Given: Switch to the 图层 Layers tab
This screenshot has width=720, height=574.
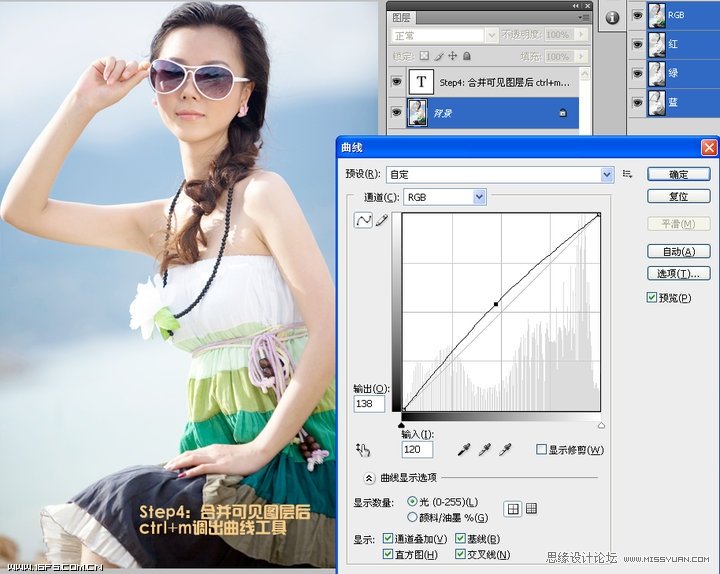Looking at the screenshot, I should click(x=401, y=17).
